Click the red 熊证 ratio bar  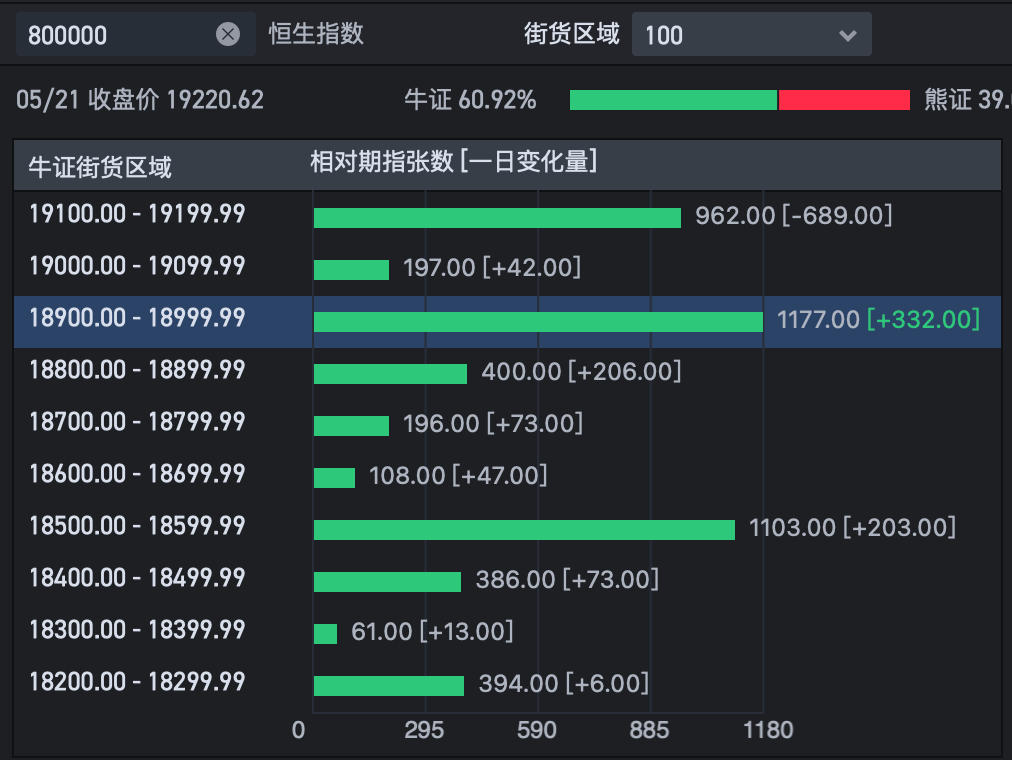tap(844, 100)
